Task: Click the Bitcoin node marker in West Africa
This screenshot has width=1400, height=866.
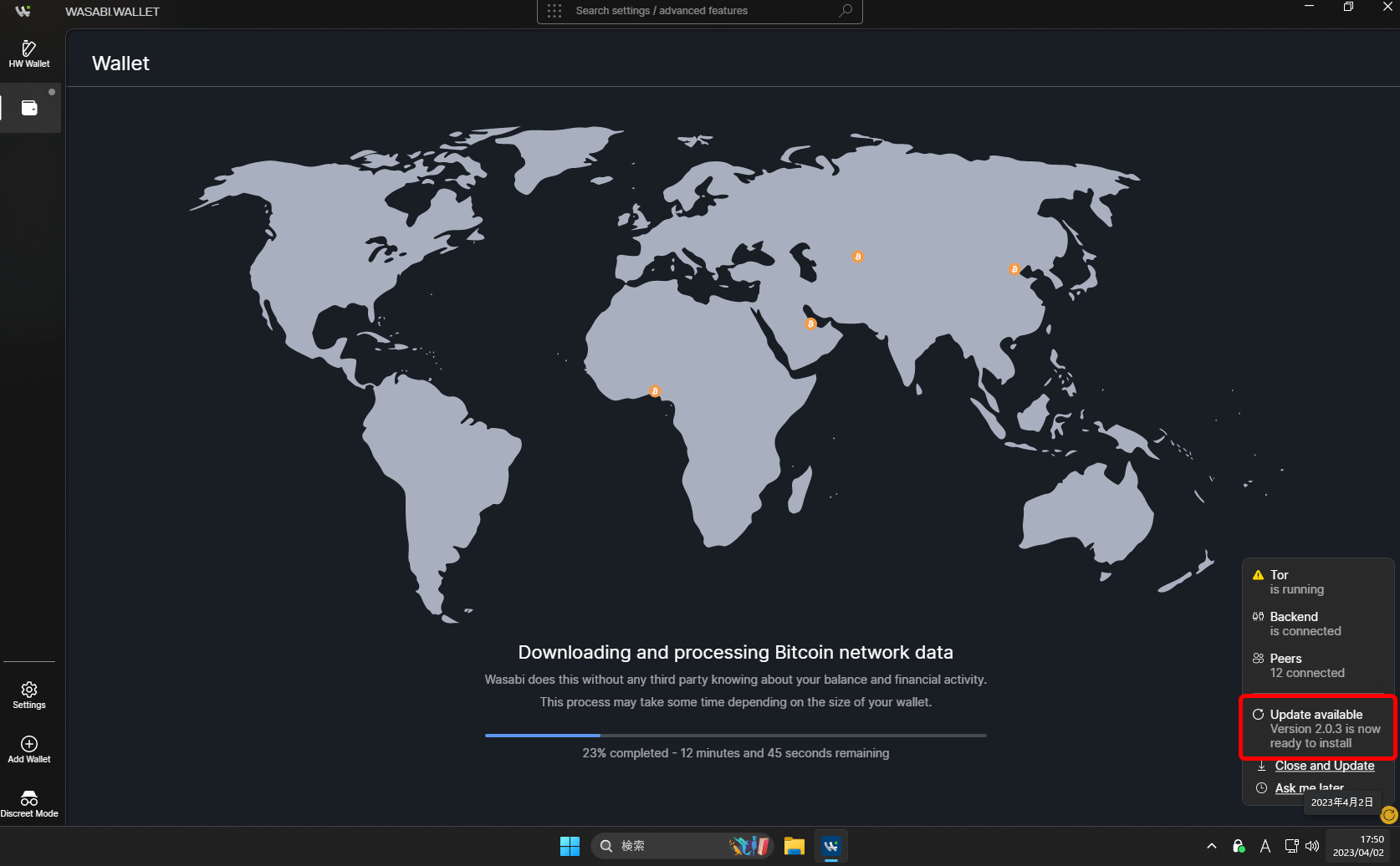Action: click(x=655, y=391)
